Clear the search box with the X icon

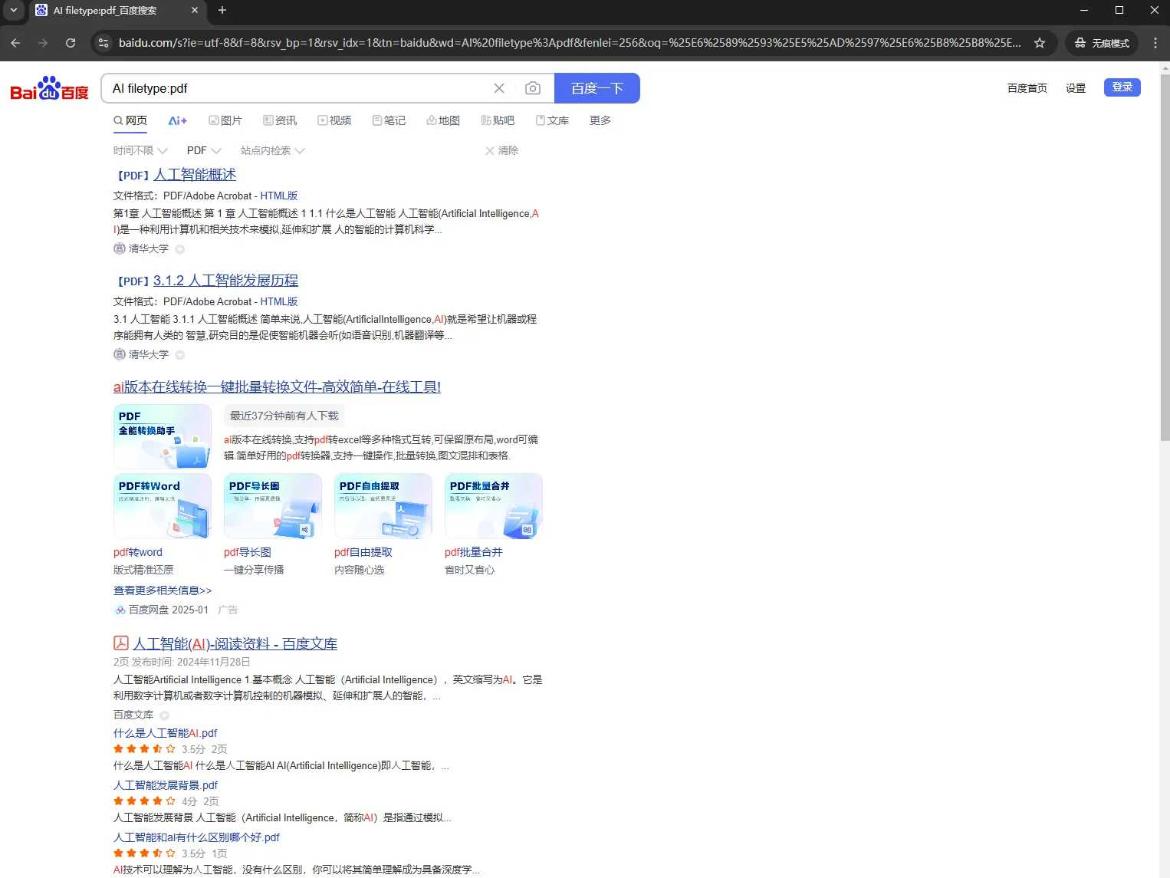(499, 88)
